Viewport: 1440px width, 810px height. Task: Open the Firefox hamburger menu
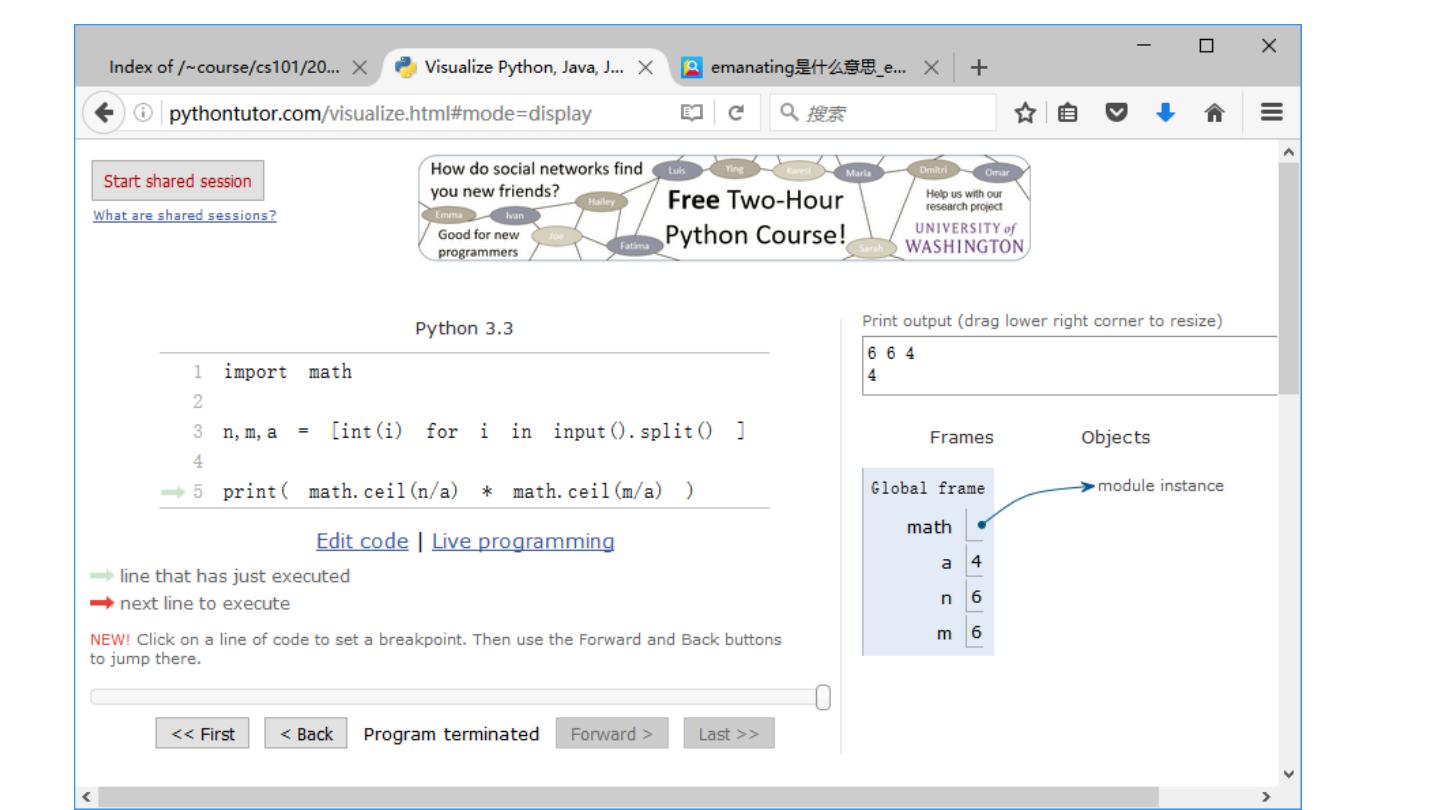click(x=1270, y=114)
